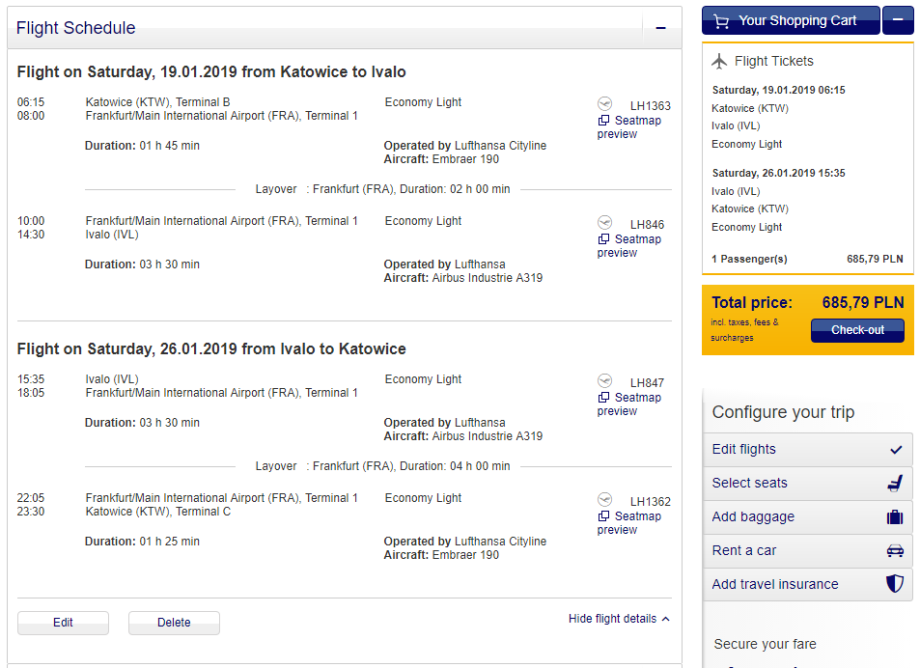This screenshot has height=668, width=920.
Task: Click the Edit button below flight schedule
Action: click(x=63, y=623)
